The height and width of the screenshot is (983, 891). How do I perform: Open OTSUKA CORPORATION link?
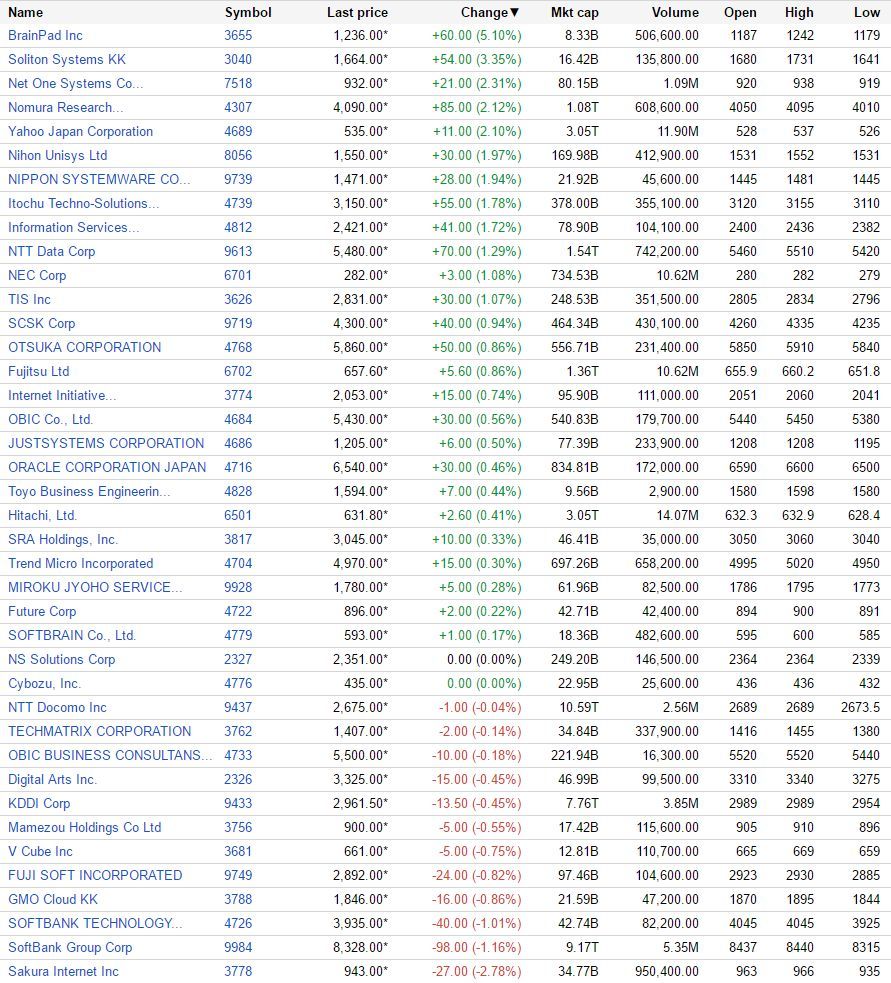point(85,347)
